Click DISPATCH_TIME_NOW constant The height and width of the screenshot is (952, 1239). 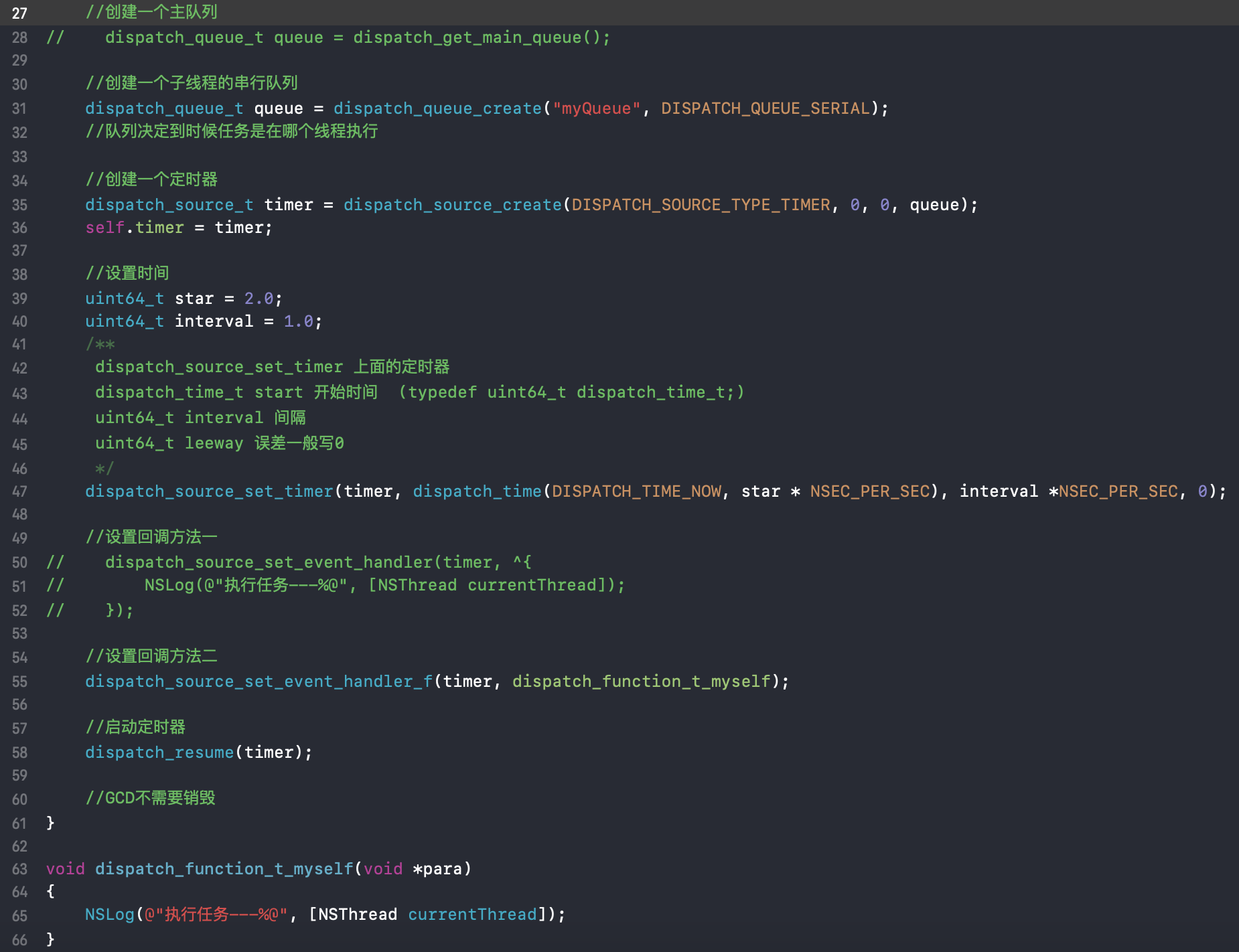(x=636, y=491)
